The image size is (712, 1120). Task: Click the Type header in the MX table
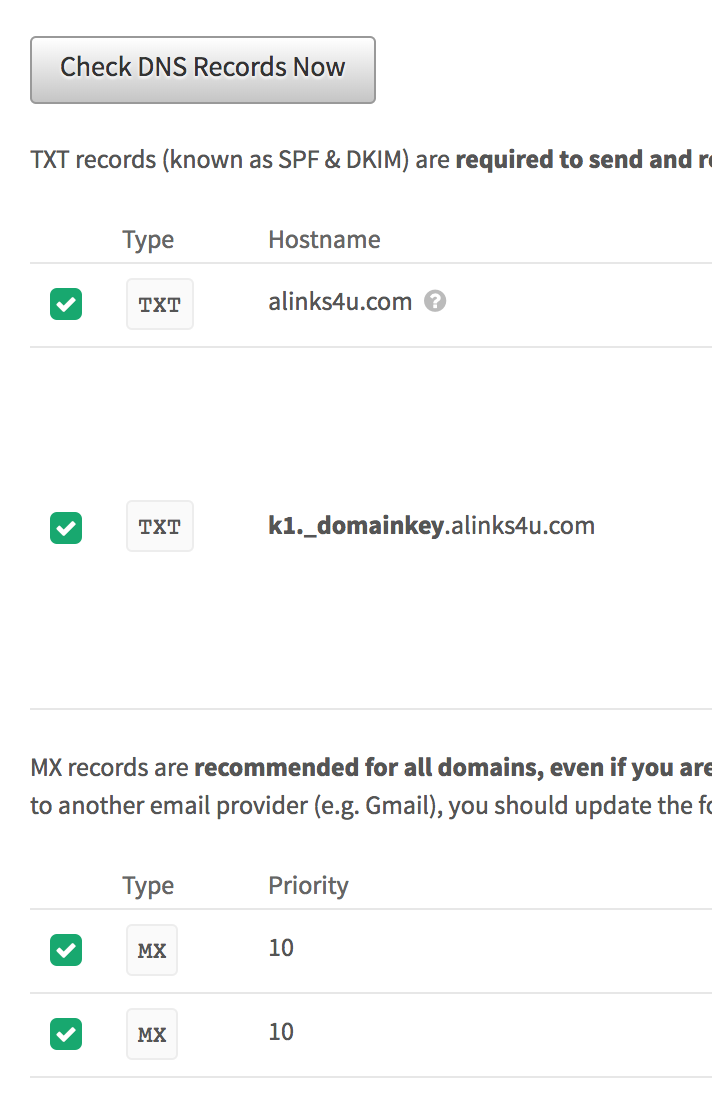pyautogui.click(x=148, y=886)
